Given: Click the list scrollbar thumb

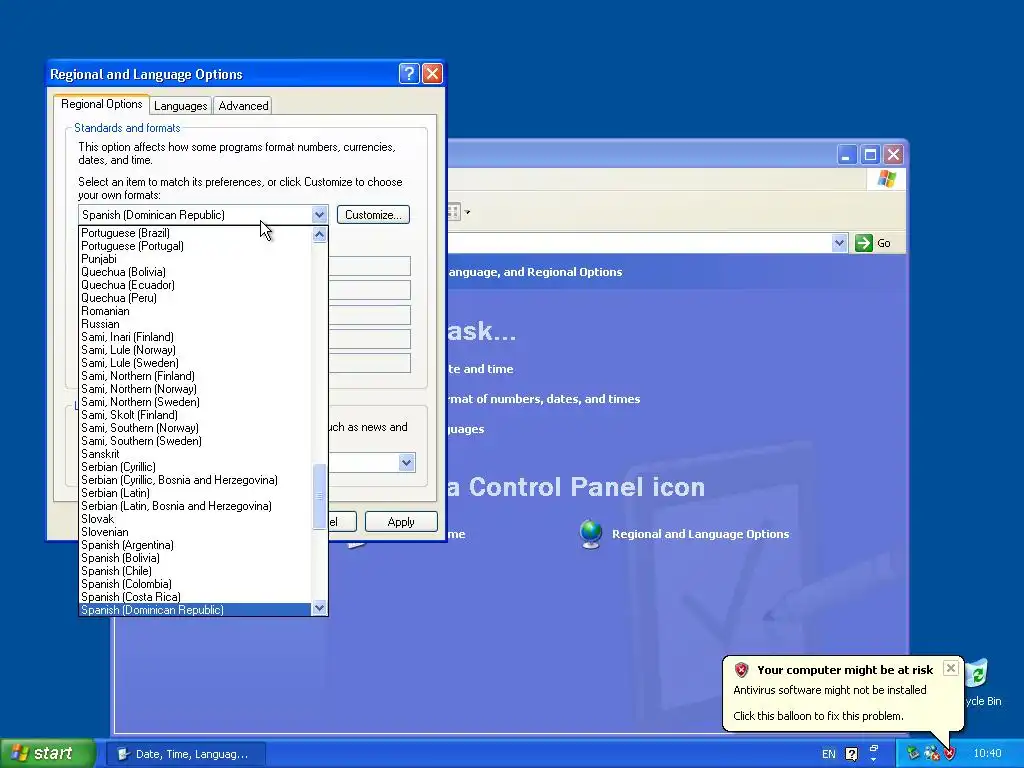Looking at the screenshot, I should 319,496.
